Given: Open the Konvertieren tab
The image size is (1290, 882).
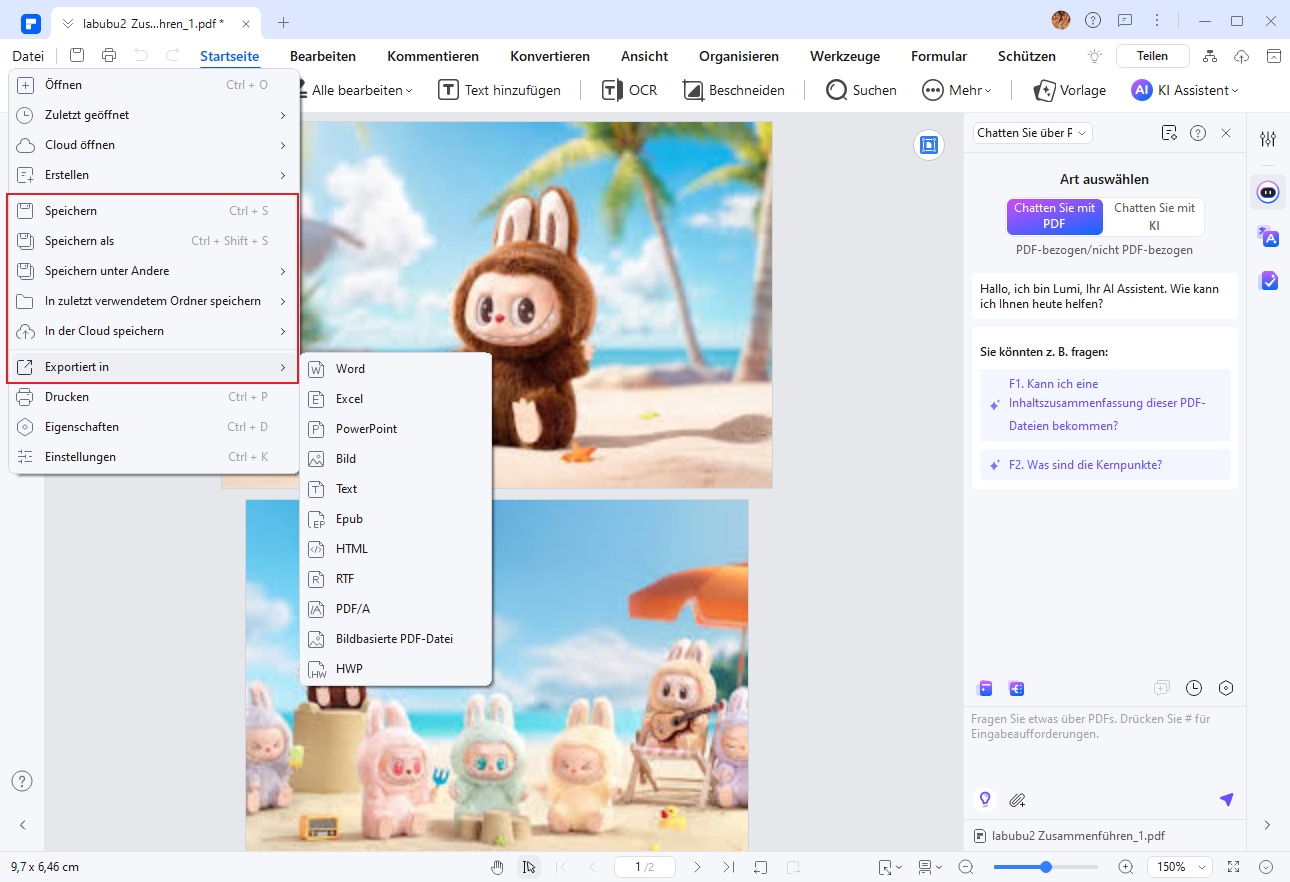Looking at the screenshot, I should tap(550, 56).
